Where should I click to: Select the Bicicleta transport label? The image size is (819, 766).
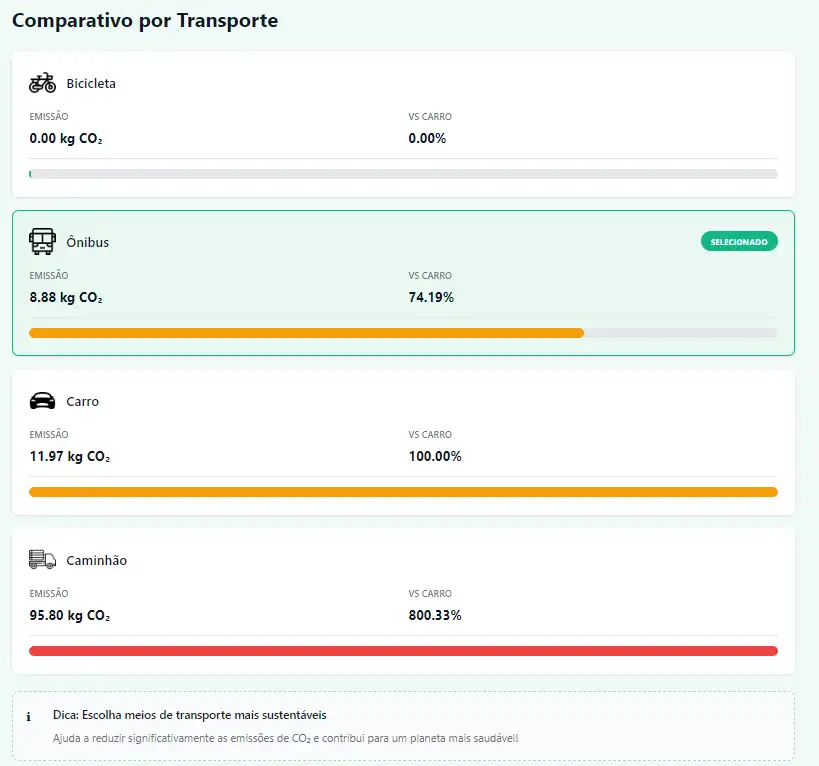click(91, 84)
